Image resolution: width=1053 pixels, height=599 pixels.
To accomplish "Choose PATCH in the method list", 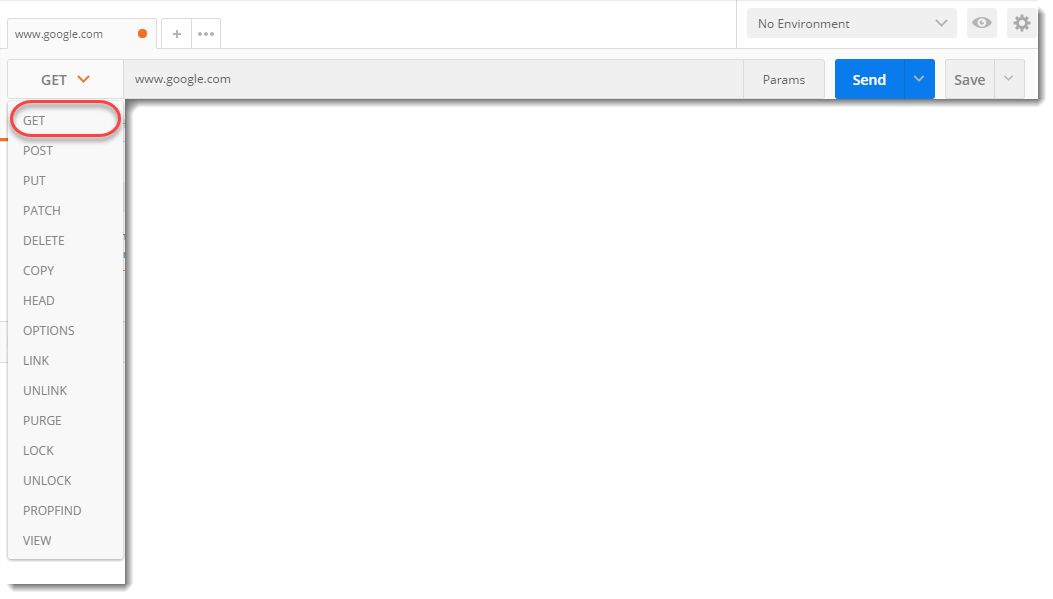I will point(65,211).
